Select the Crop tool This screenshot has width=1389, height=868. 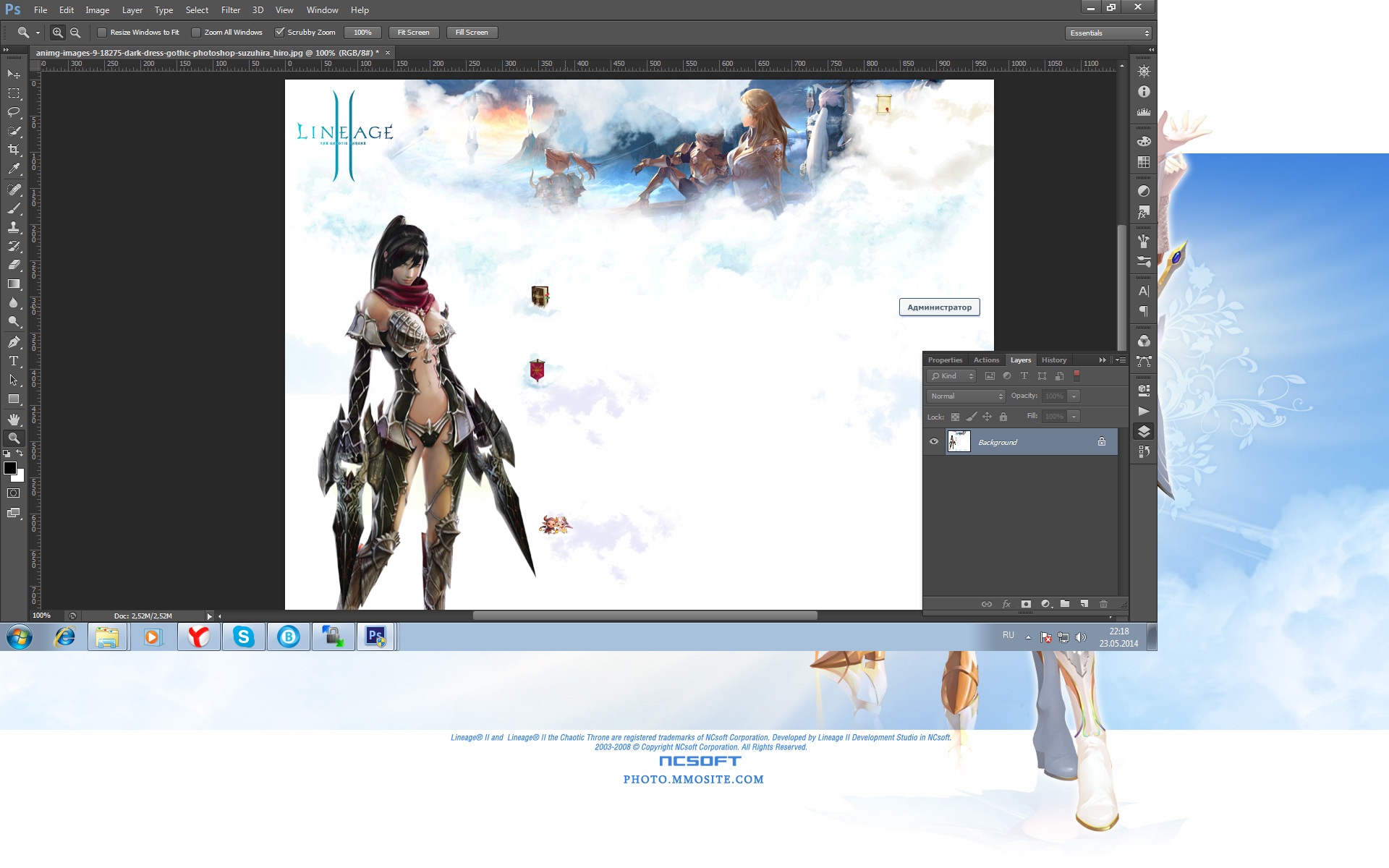tap(14, 150)
